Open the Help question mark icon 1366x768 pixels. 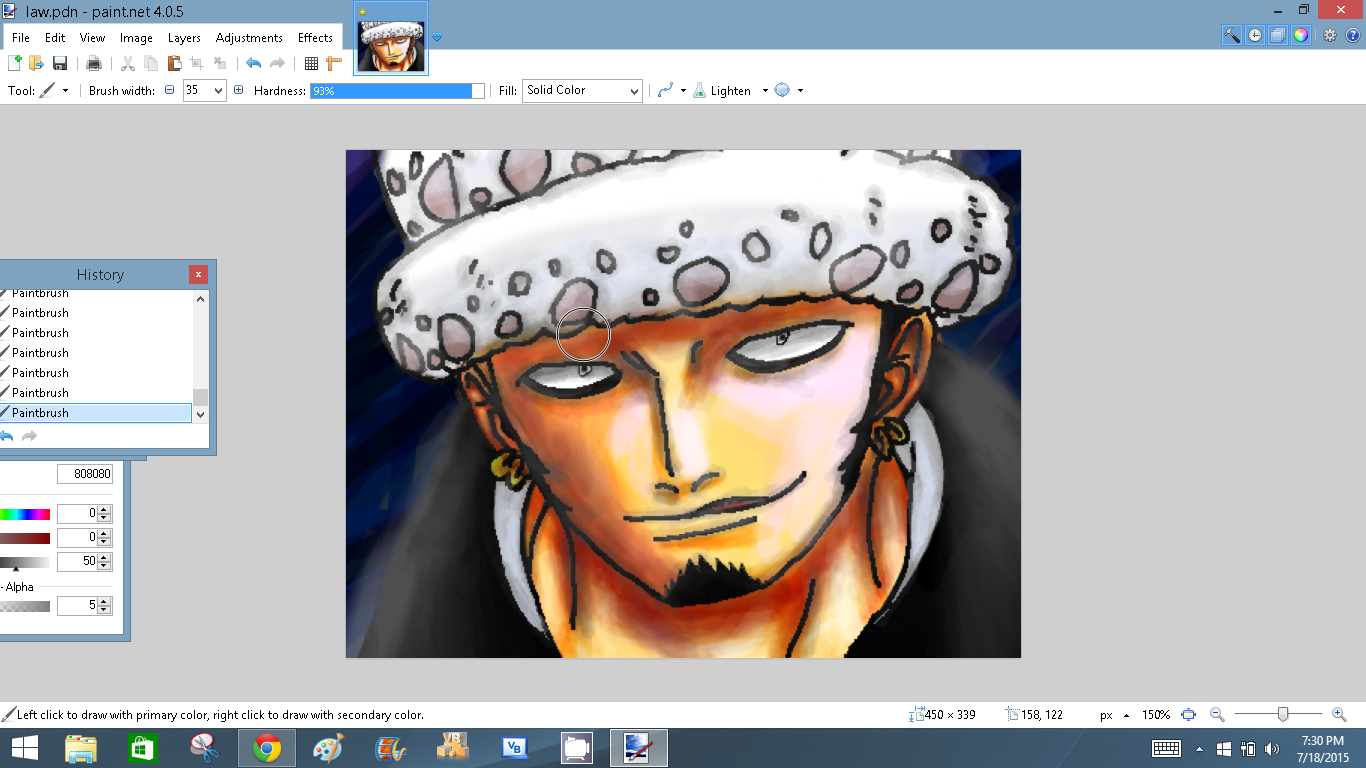click(1353, 35)
